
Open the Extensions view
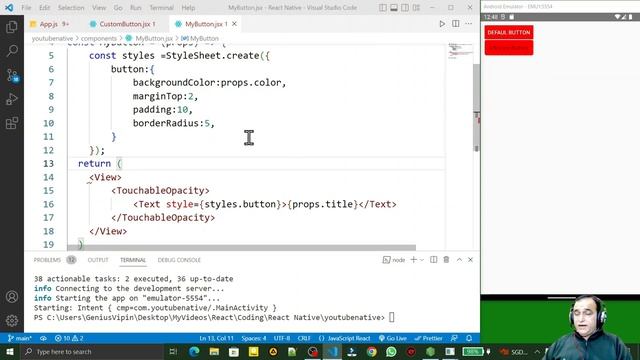pos(12,123)
